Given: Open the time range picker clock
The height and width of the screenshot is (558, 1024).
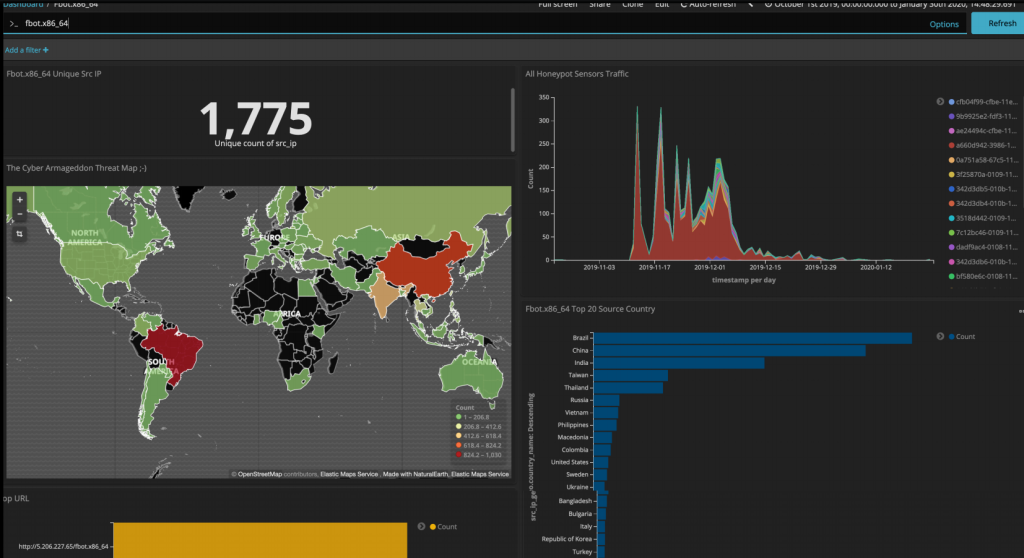Looking at the screenshot, I should click(768, 4).
